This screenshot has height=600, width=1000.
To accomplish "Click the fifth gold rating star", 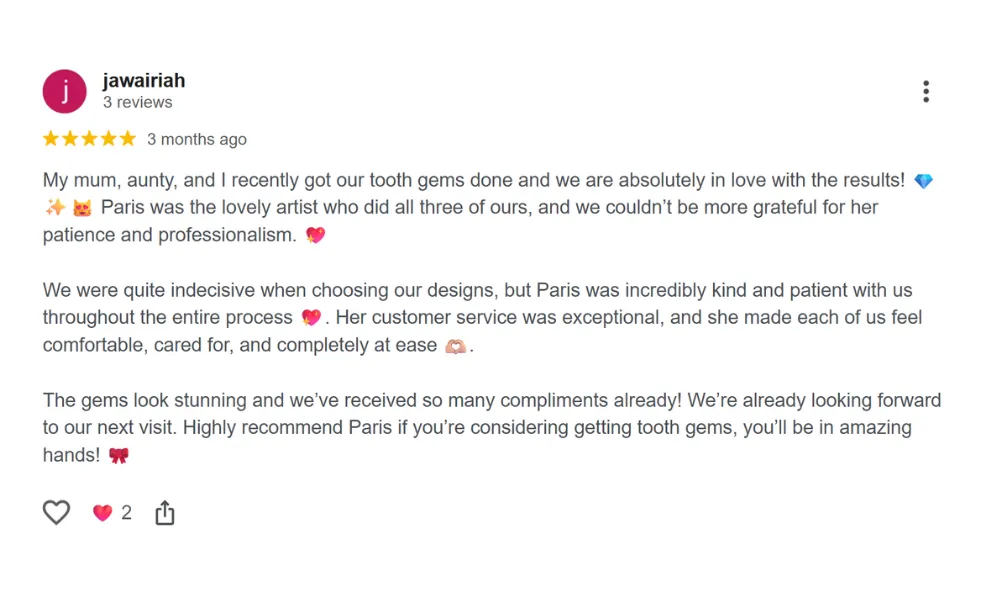I will tap(128, 139).
